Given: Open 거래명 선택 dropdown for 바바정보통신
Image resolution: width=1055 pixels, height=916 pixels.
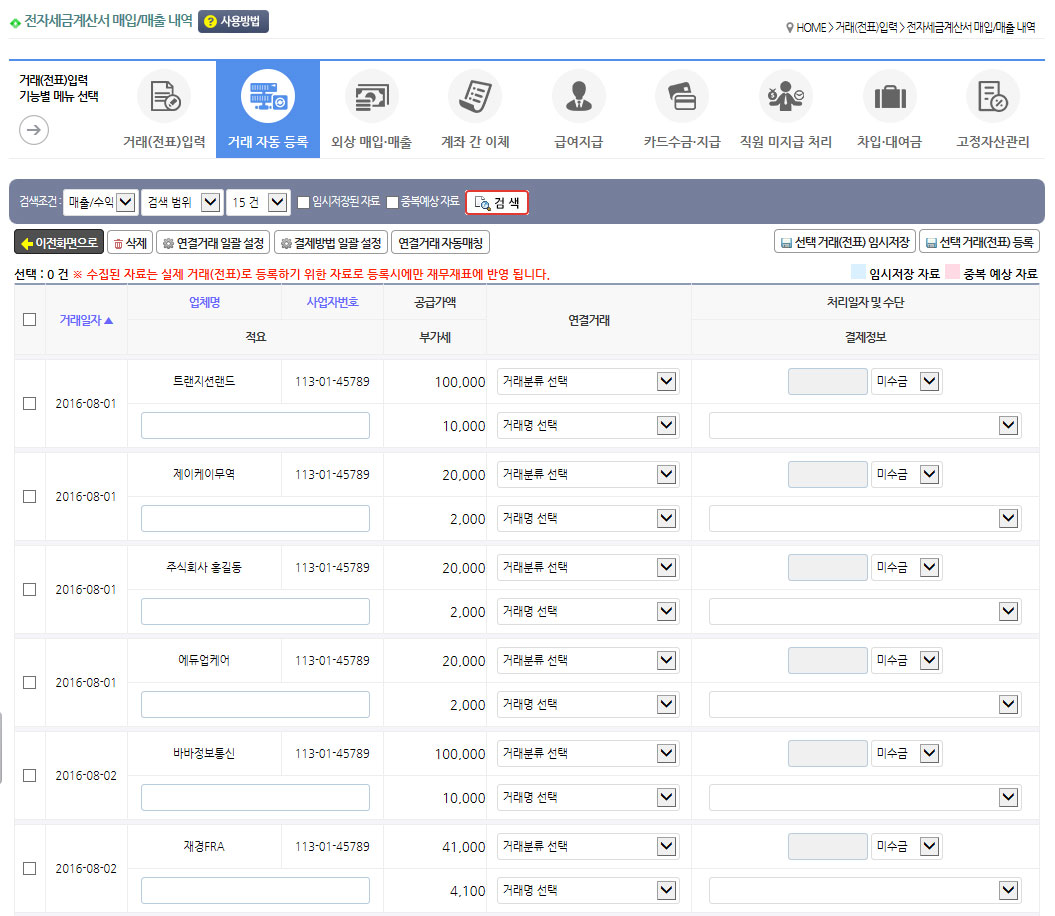Looking at the screenshot, I should (588, 798).
